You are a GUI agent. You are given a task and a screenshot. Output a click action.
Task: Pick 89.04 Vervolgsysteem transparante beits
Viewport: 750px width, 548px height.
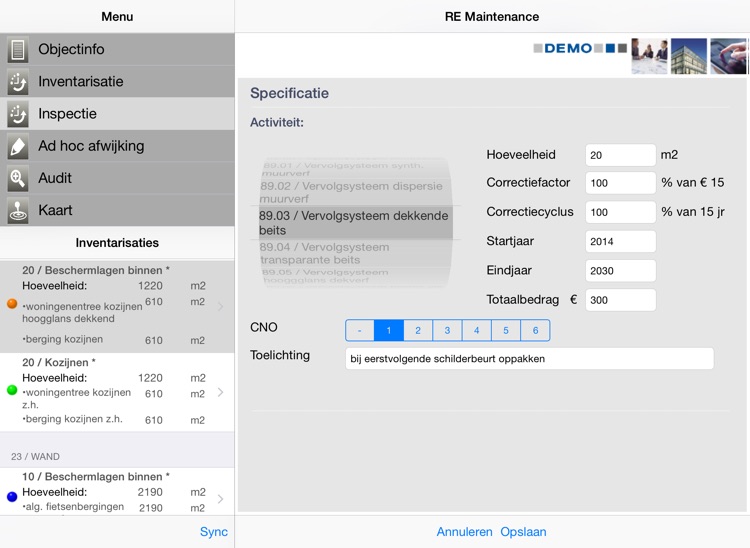tap(325, 253)
